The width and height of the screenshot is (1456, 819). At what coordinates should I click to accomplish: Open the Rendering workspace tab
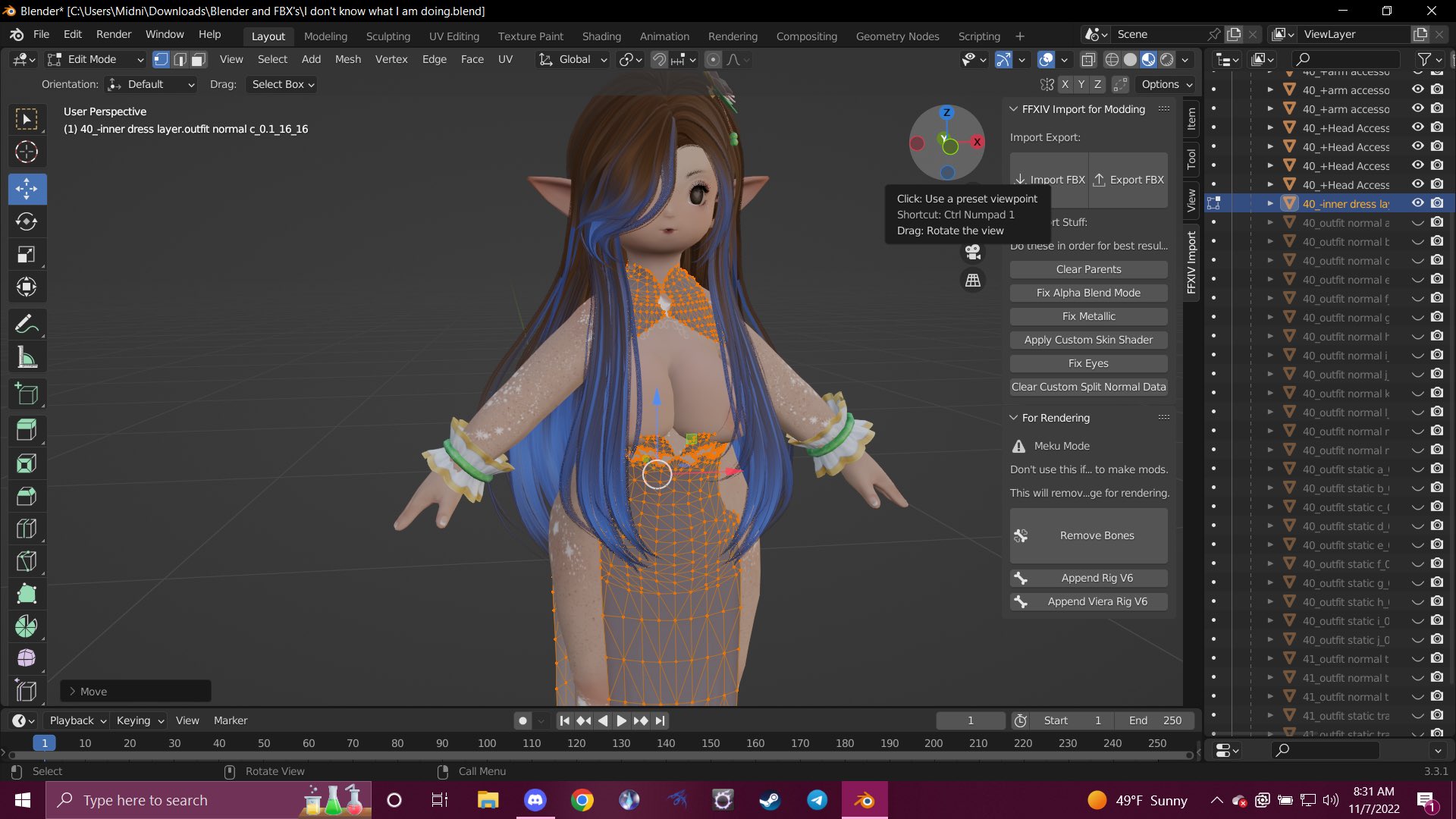coord(733,36)
